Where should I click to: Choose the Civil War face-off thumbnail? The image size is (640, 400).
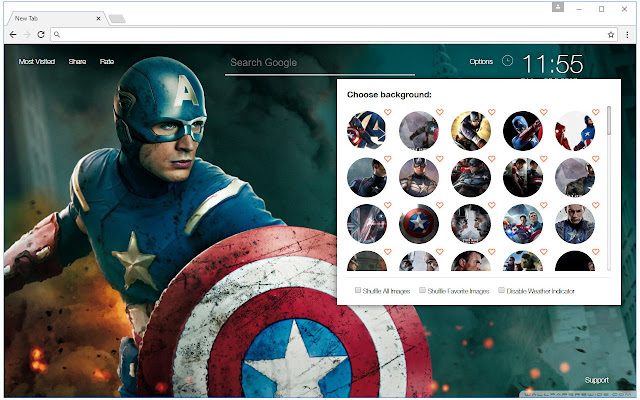click(471, 224)
